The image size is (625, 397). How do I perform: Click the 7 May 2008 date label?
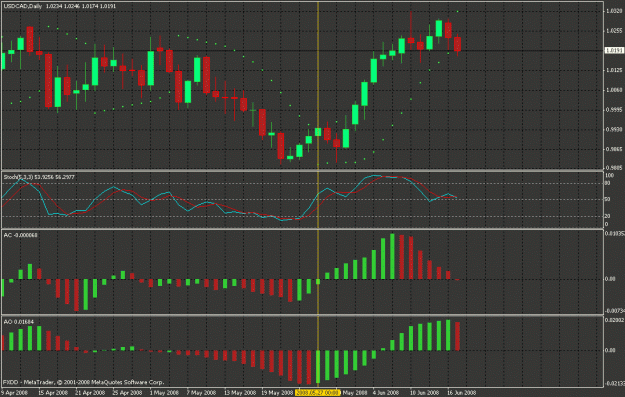[x=201, y=393]
